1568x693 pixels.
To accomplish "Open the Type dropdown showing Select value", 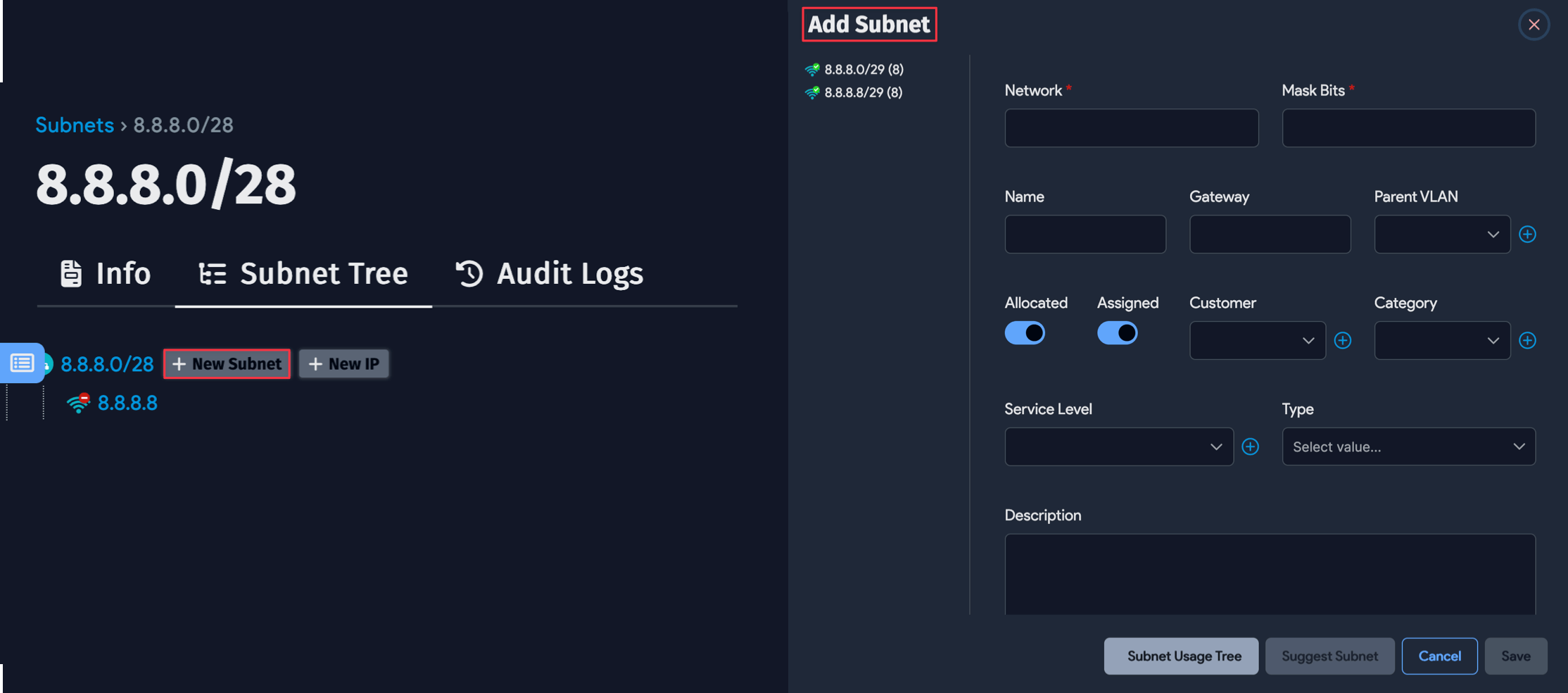I will pyautogui.click(x=1408, y=447).
